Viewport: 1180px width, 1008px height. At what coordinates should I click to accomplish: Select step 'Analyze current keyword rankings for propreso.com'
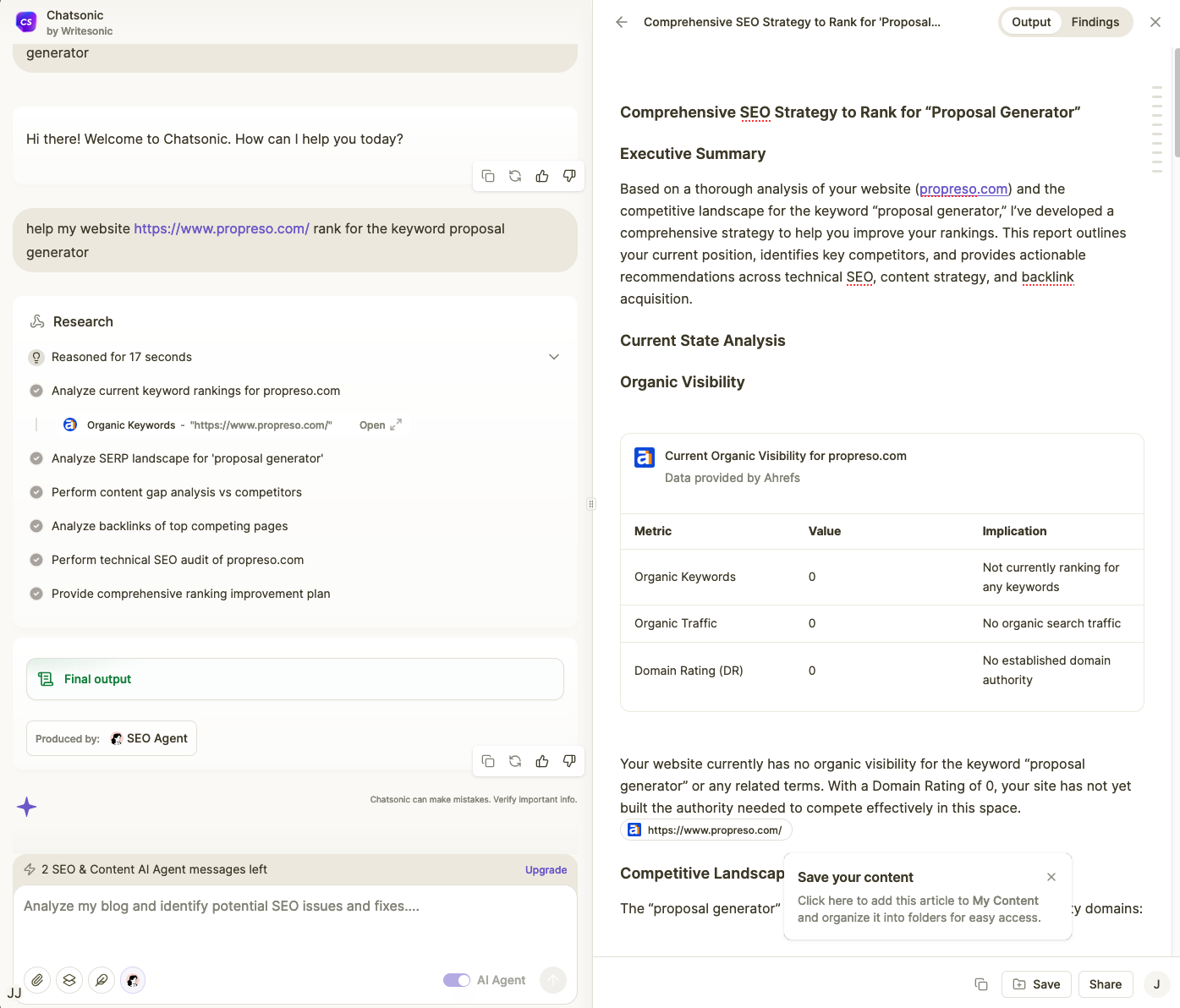point(195,391)
